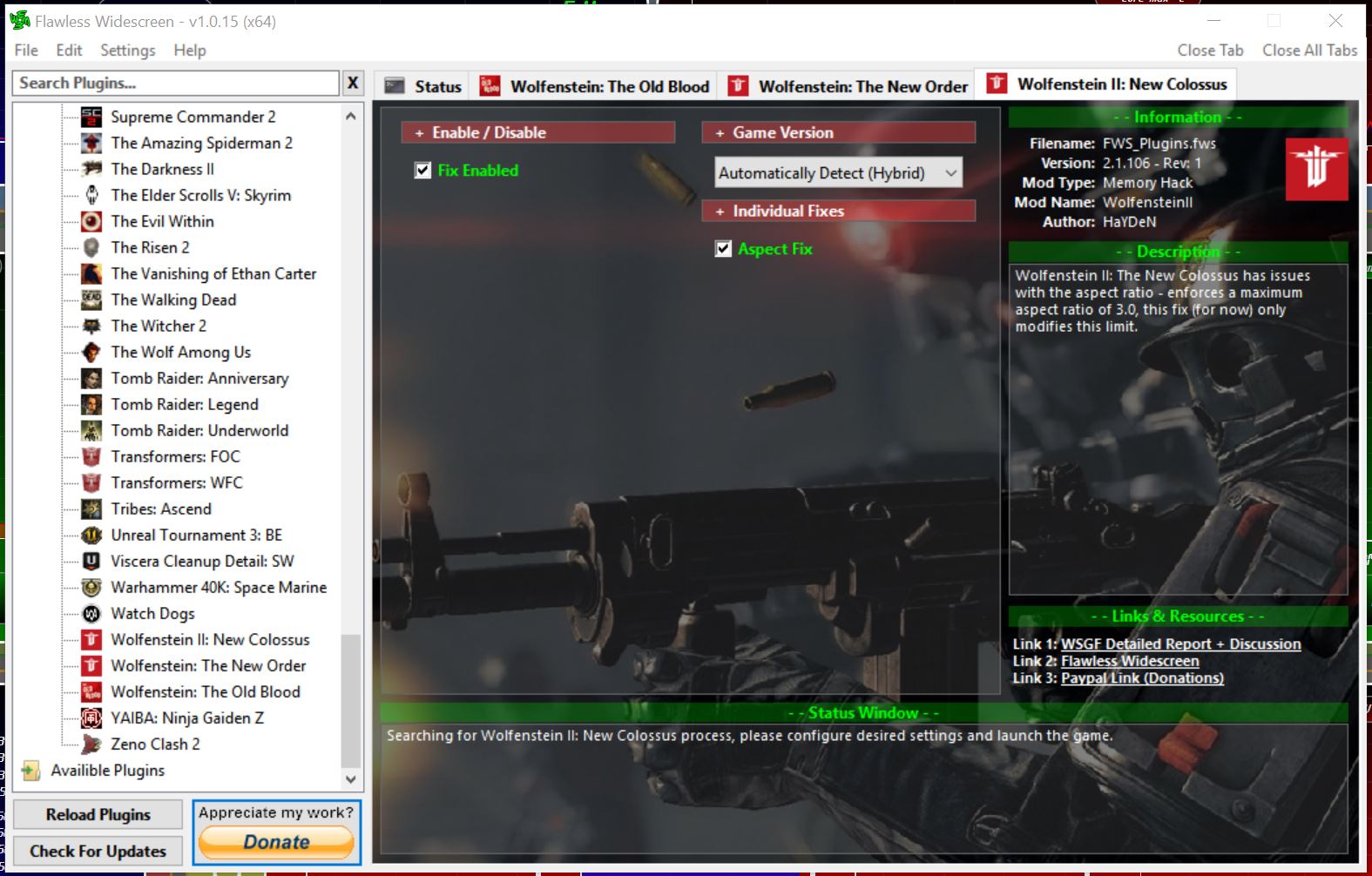Select Wolfenstein: The Old Blood in tree
This screenshot has width=1372, height=876.
tap(206, 691)
